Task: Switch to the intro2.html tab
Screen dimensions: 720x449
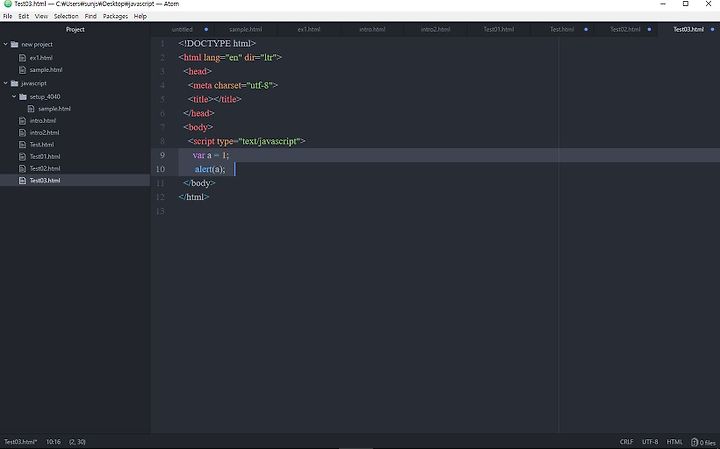Action: pyautogui.click(x=435, y=29)
